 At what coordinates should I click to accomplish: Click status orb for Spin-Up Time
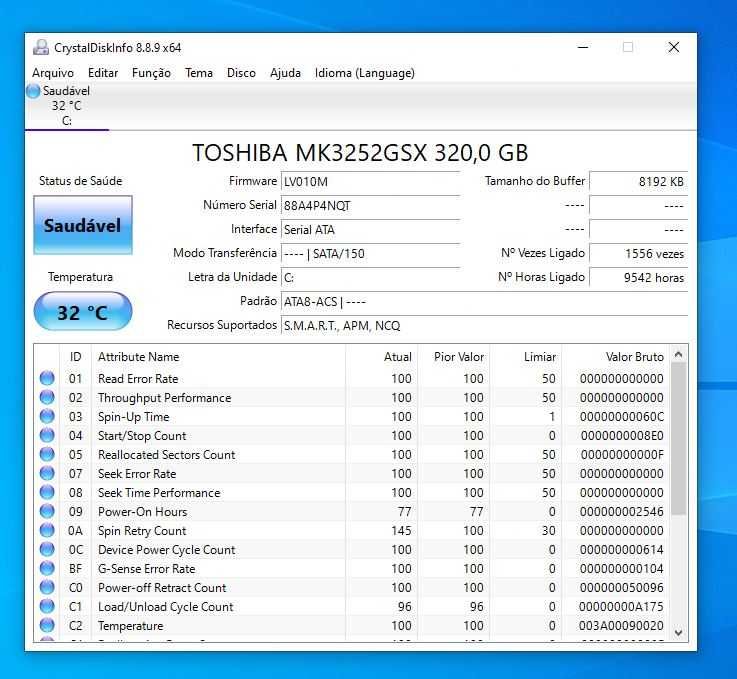click(47, 416)
